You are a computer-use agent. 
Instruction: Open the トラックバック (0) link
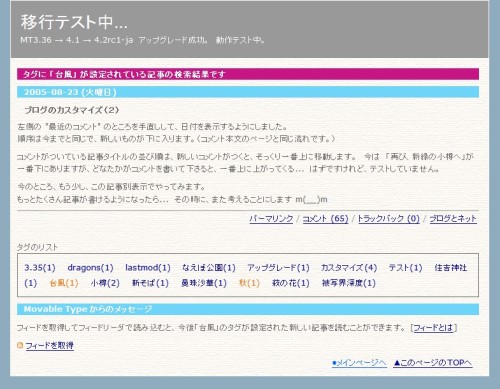coord(389,219)
